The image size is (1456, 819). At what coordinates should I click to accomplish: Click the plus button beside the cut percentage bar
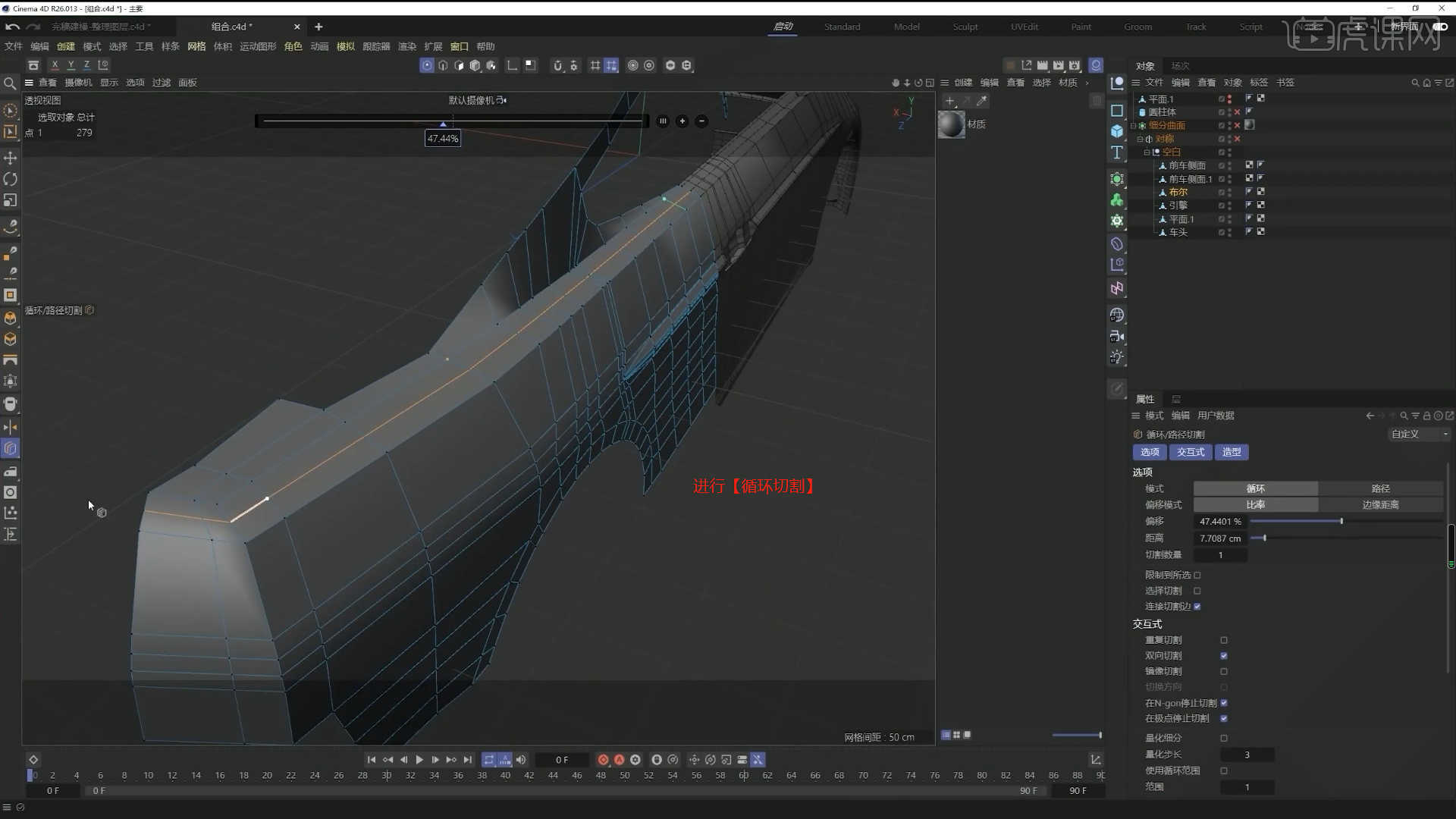click(x=682, y=121)
